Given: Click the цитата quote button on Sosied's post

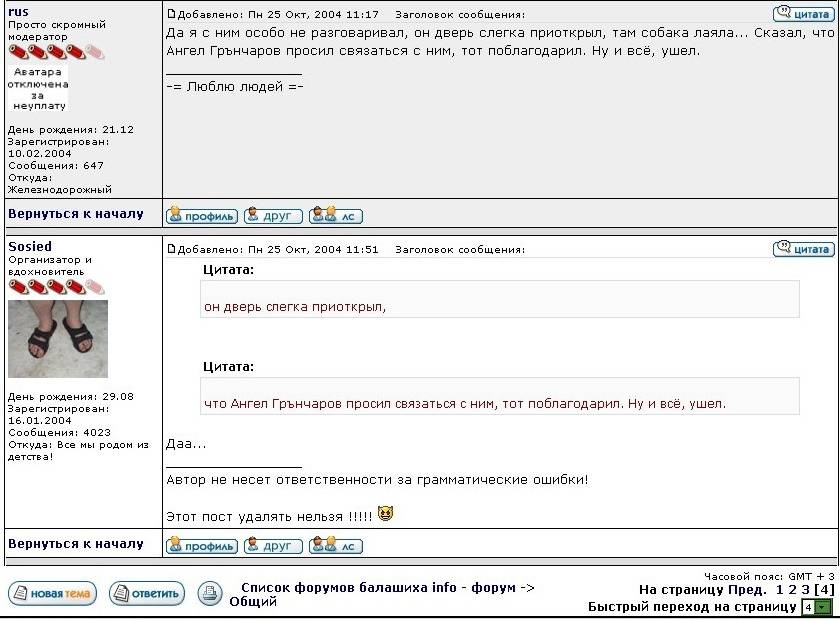Looking at the screenshot, I should (x=804, y=249).
